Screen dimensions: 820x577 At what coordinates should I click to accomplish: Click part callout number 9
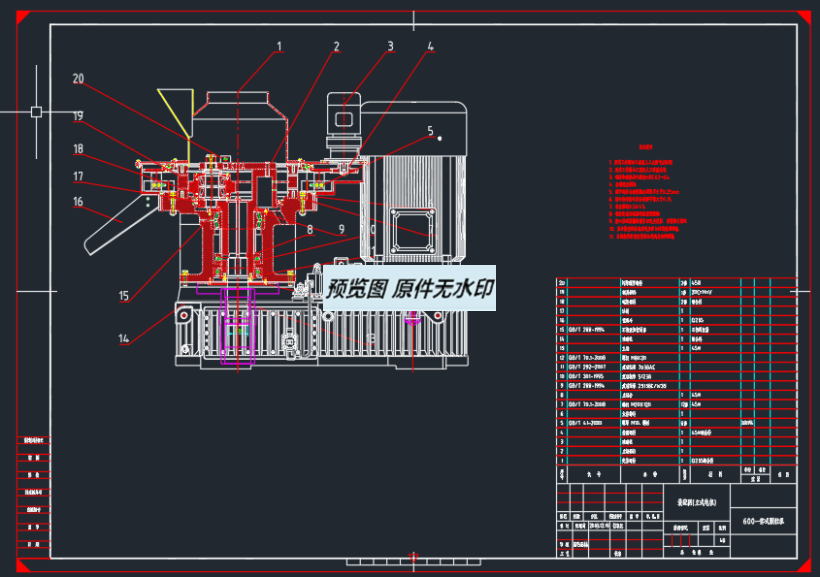pyautogui.click(x=341, y=229)
